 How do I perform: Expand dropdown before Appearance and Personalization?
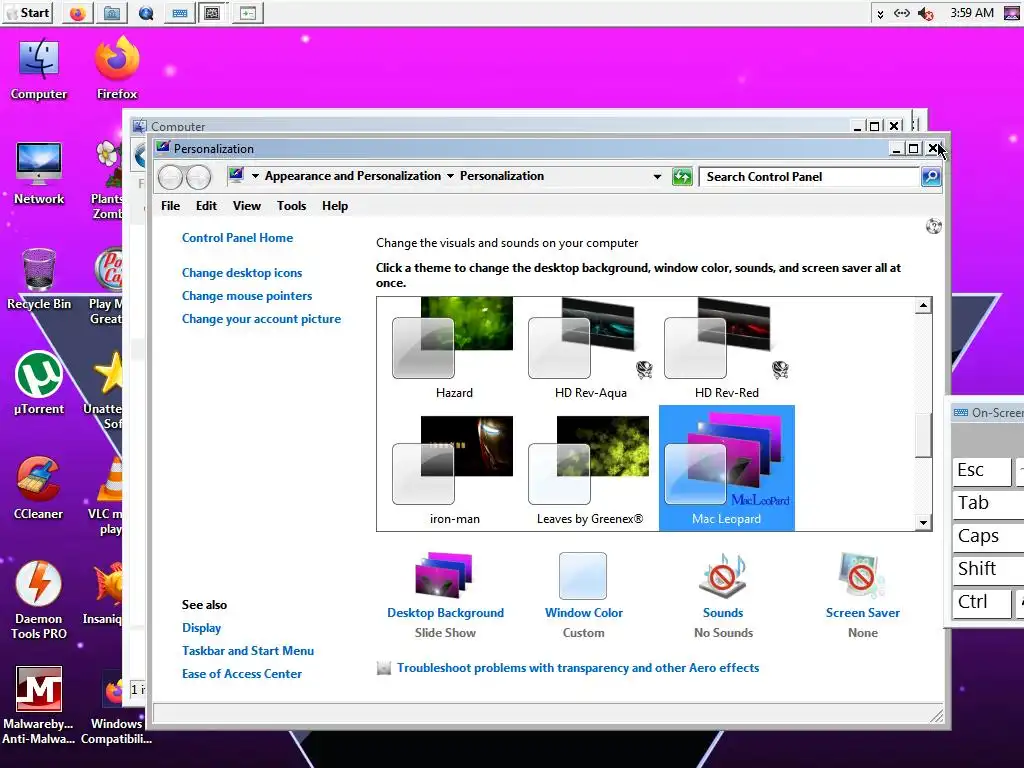(x=255, y=176)
